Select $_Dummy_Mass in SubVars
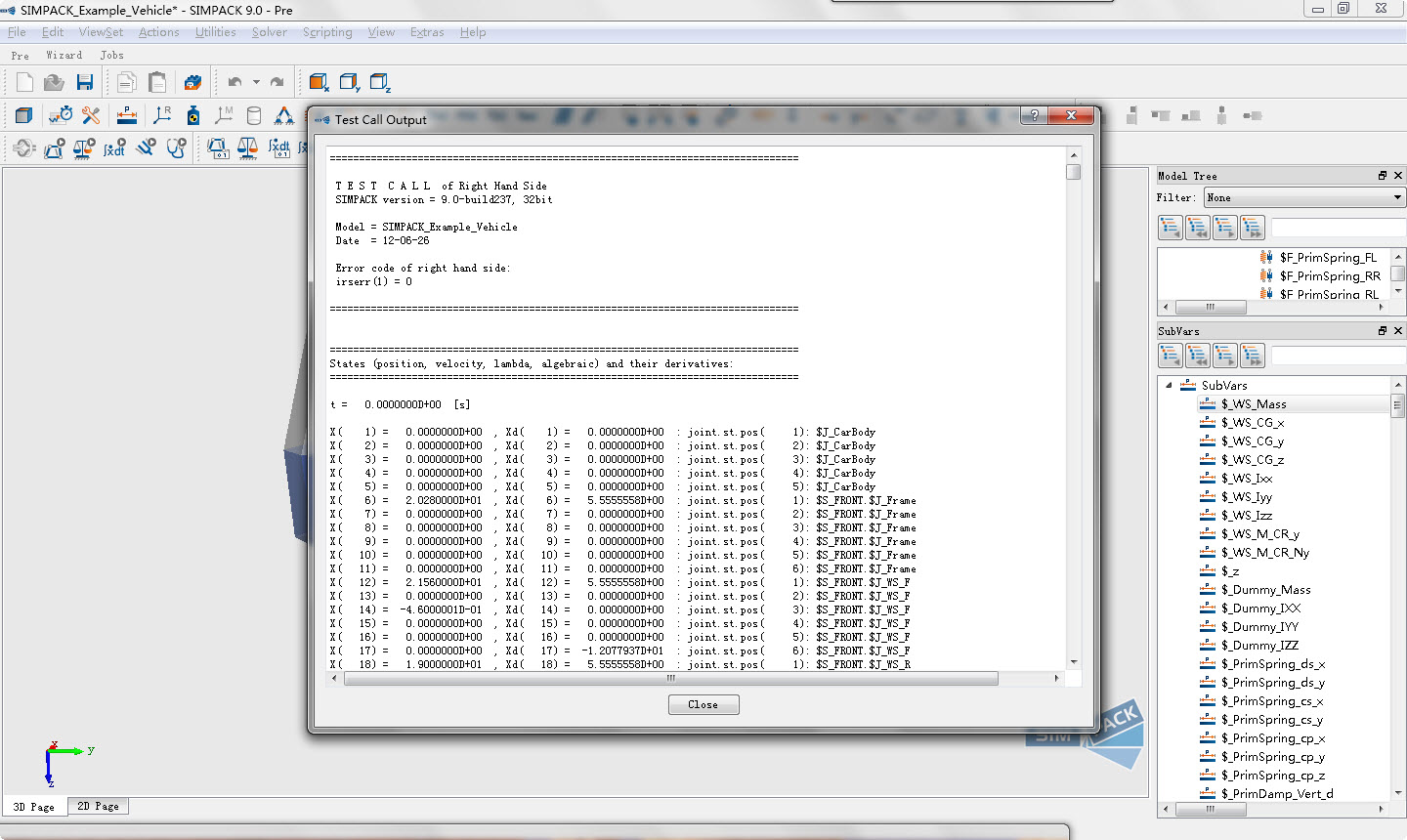The width and height of the screenshot is (1407, 840). click(1265, 590)
